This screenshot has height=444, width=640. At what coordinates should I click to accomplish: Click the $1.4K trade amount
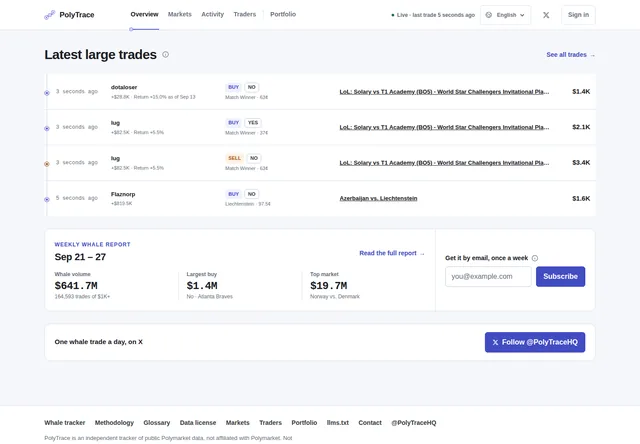(581, 92)
